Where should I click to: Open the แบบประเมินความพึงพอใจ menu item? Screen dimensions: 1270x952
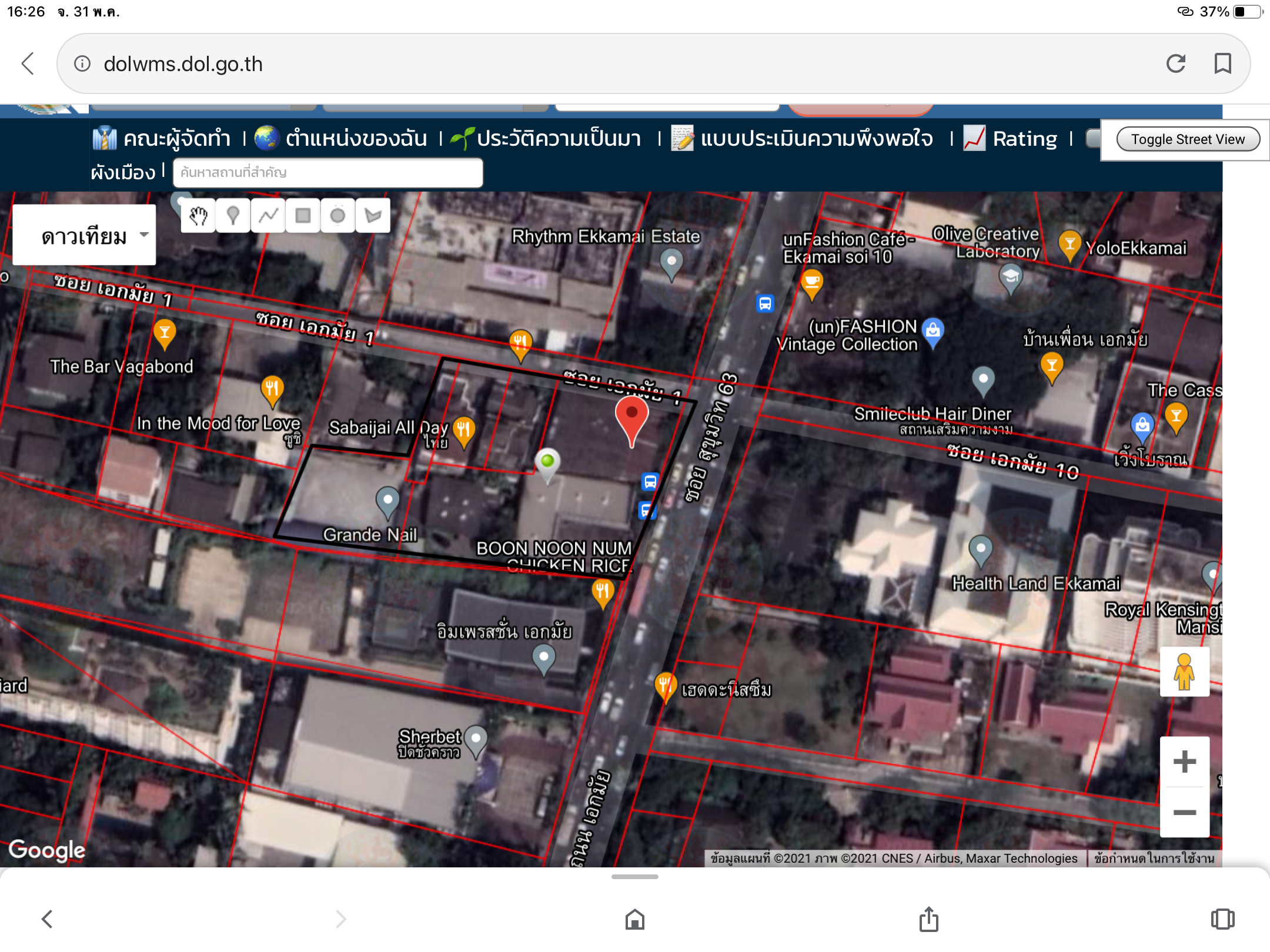click(803, 139)
